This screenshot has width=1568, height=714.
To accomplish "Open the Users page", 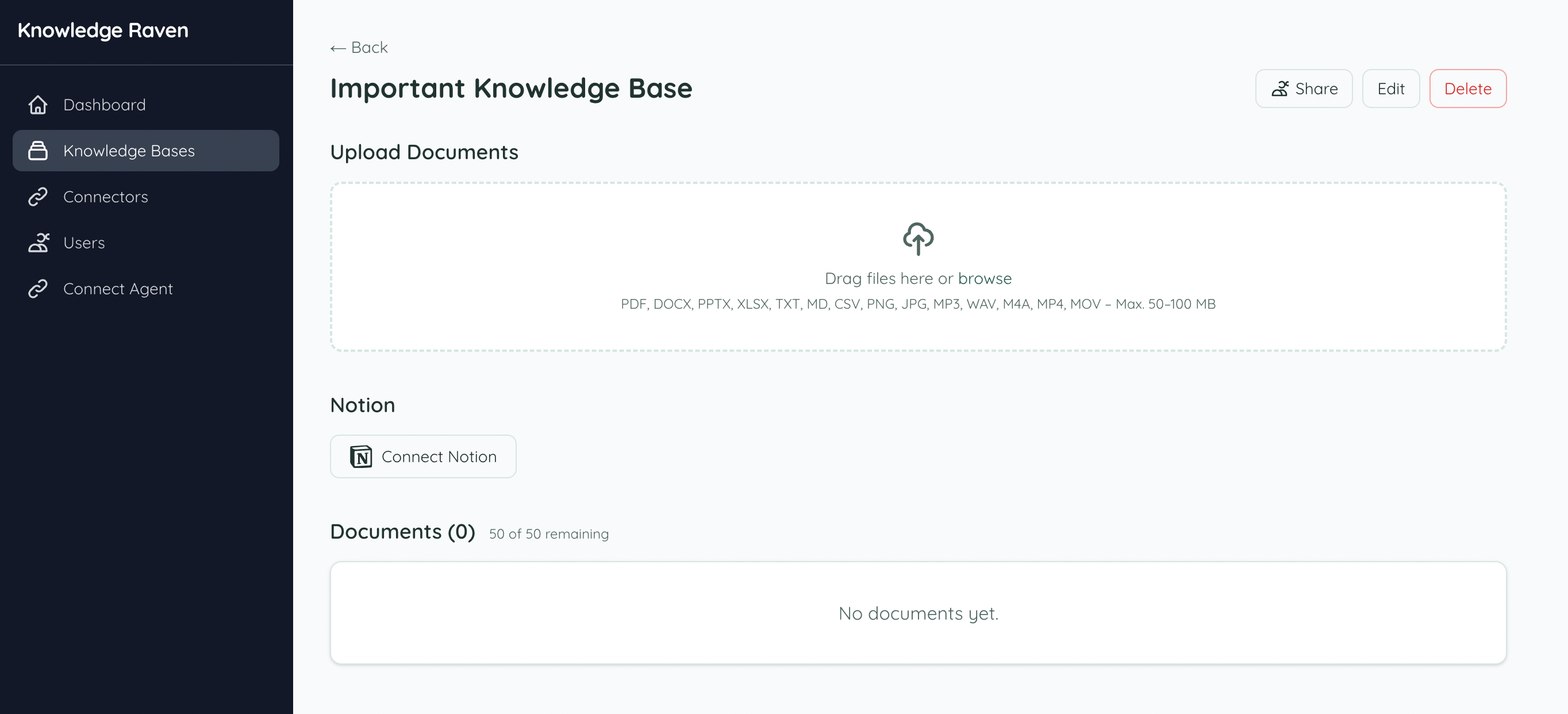I will tap(83, 242).
